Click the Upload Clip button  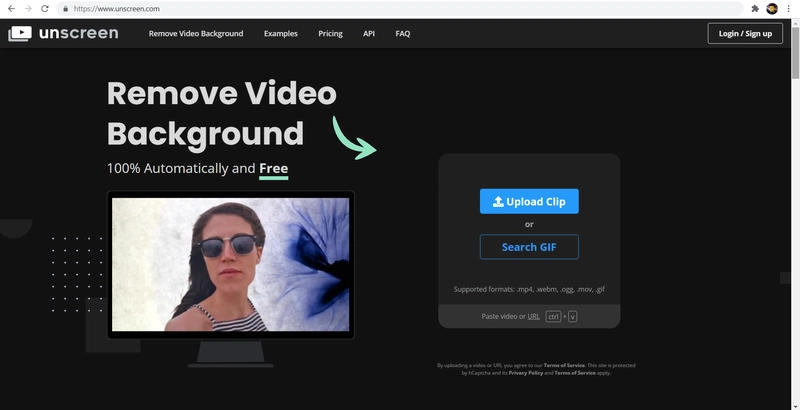pyautogui.click(x=529, y=201)
